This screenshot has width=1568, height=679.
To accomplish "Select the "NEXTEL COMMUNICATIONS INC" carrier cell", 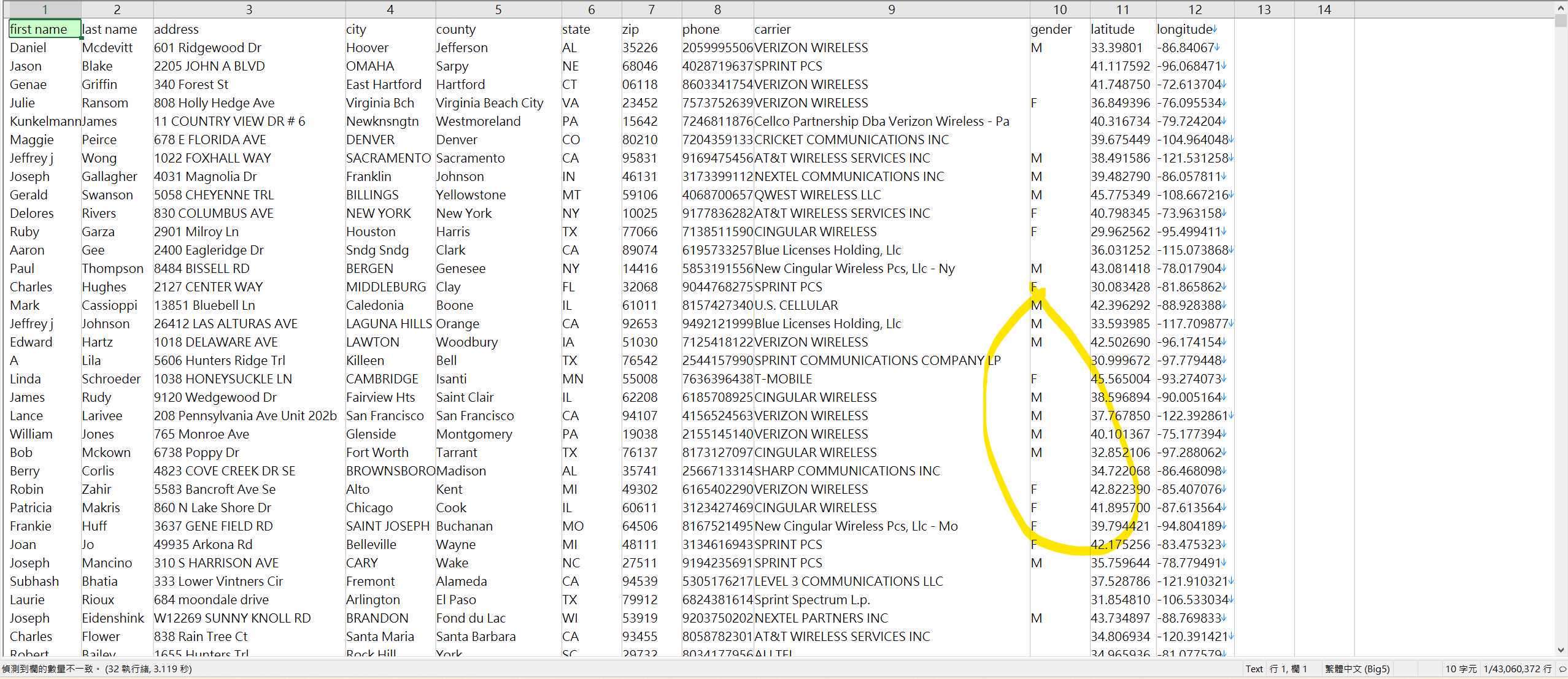I will [892, 176].
